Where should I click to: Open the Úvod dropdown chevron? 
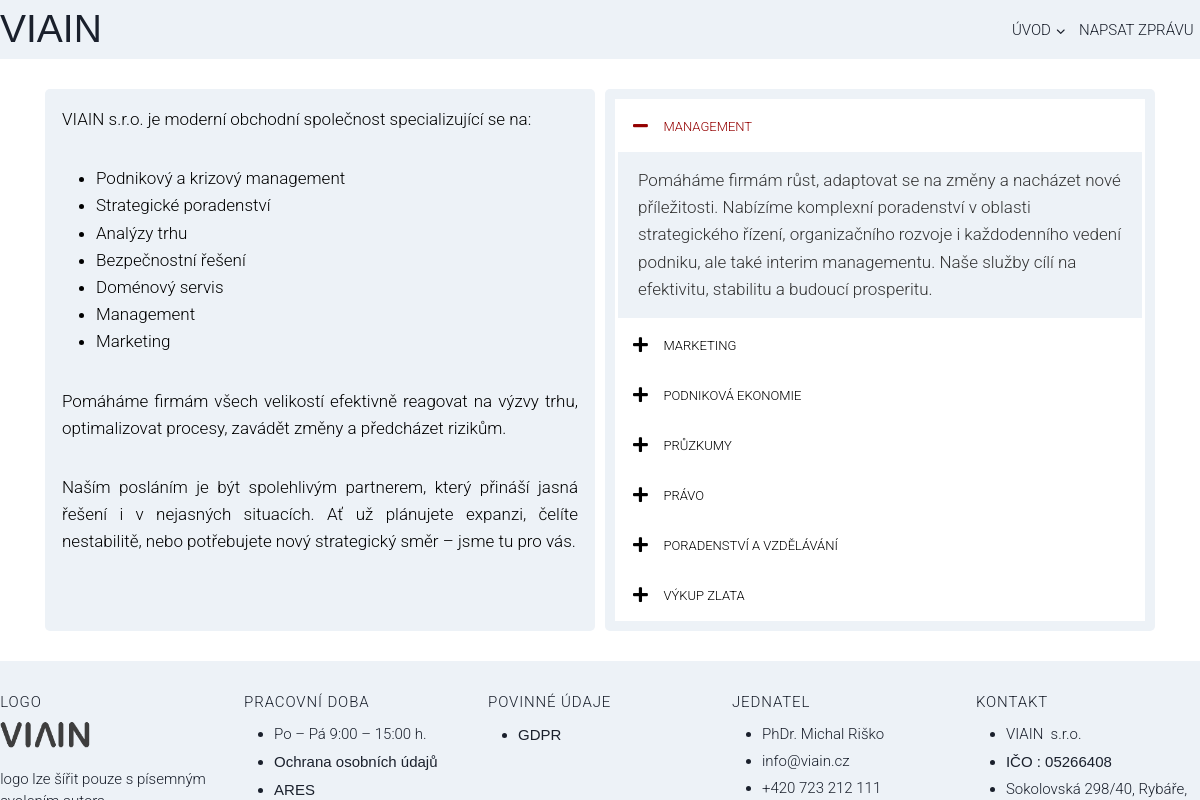point(1061,31)
